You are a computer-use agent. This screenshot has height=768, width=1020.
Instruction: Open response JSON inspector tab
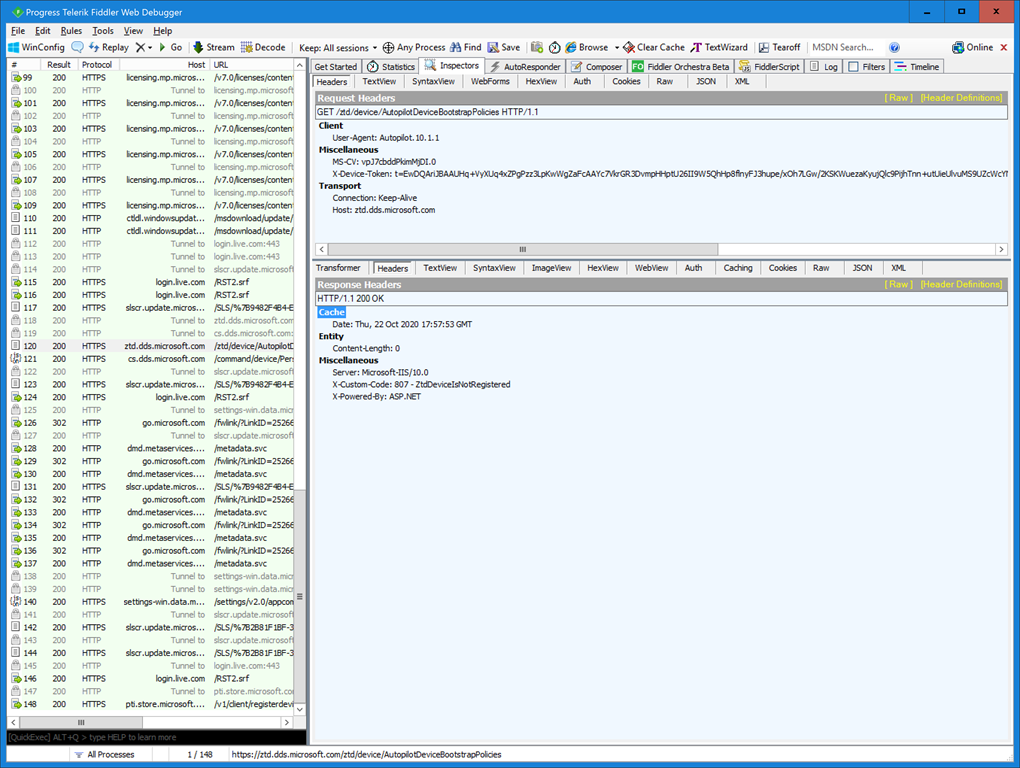click(x=862, y=268)
